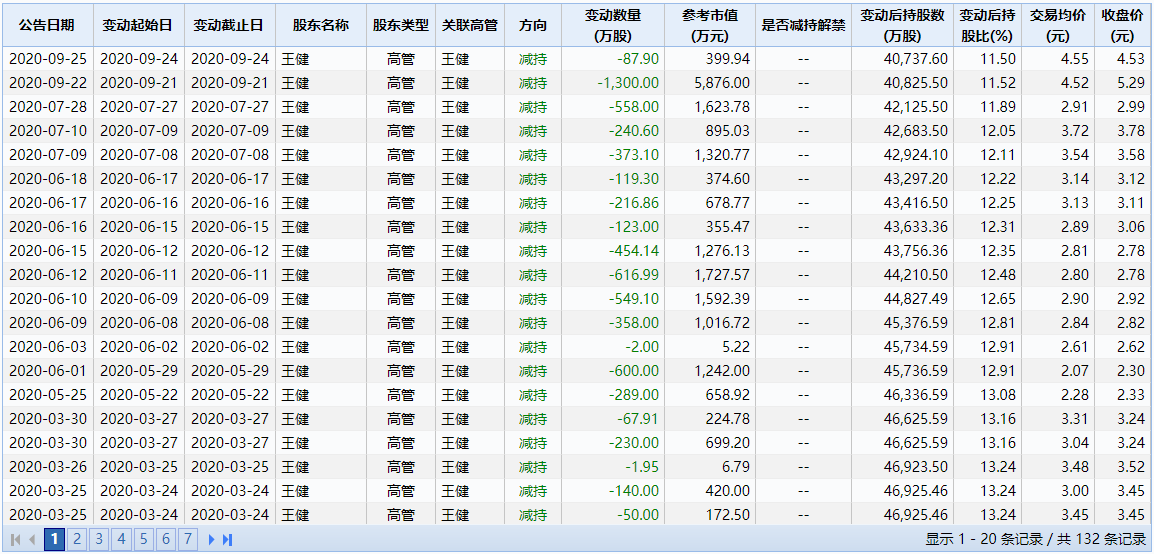Select the 2020-06-03 date cell
The width and height of the screenshot is (1154, 554).
click(47, 347)
